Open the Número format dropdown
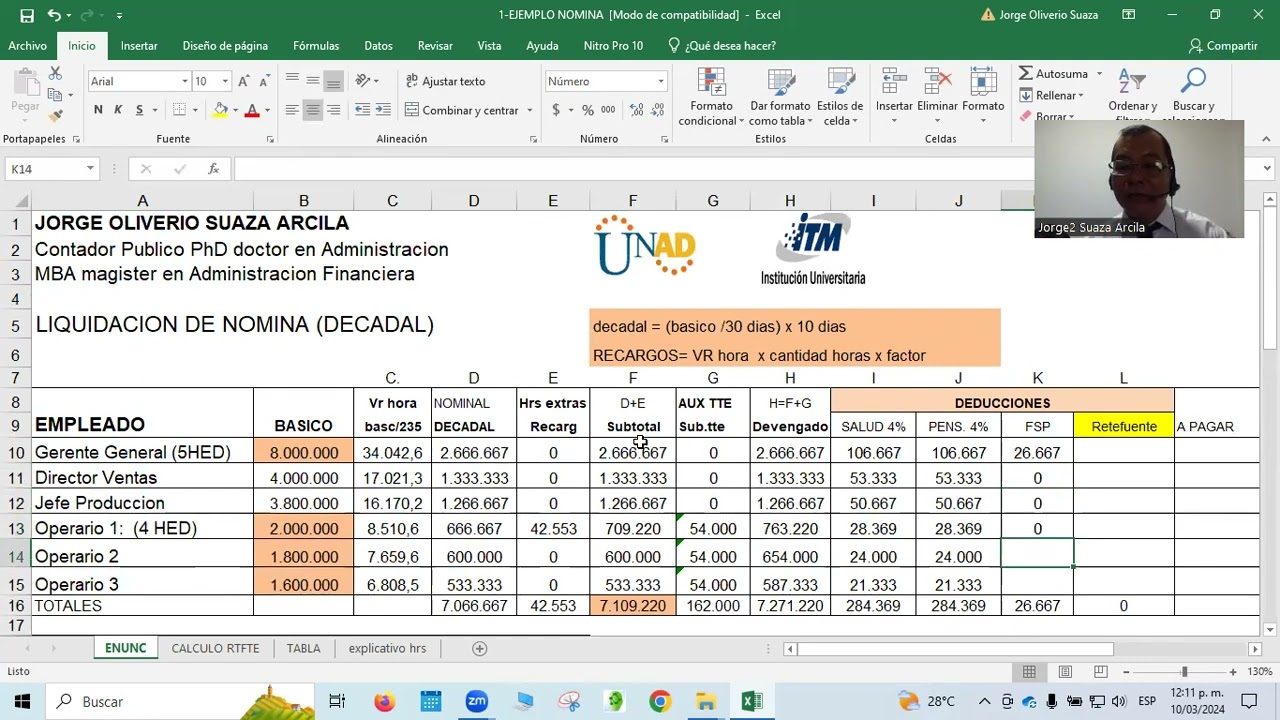Image resolution: width=1280 pixels, height=720 pixels. [661, 81]
